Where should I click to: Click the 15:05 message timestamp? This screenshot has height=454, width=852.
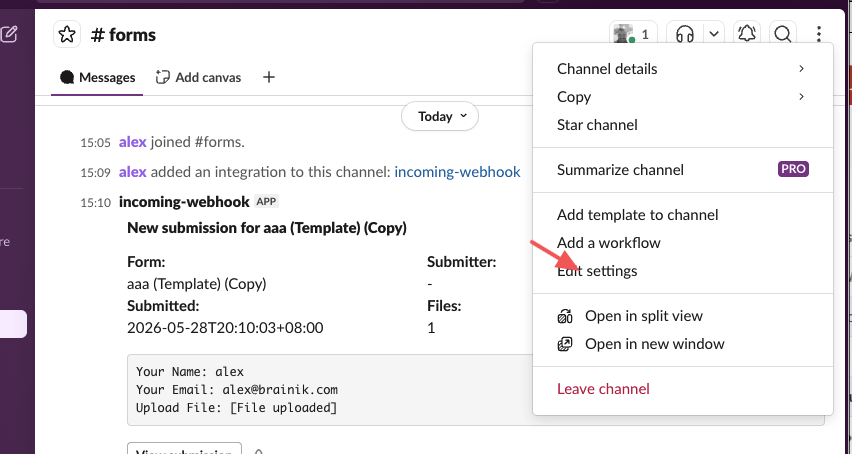click(96, 143)
